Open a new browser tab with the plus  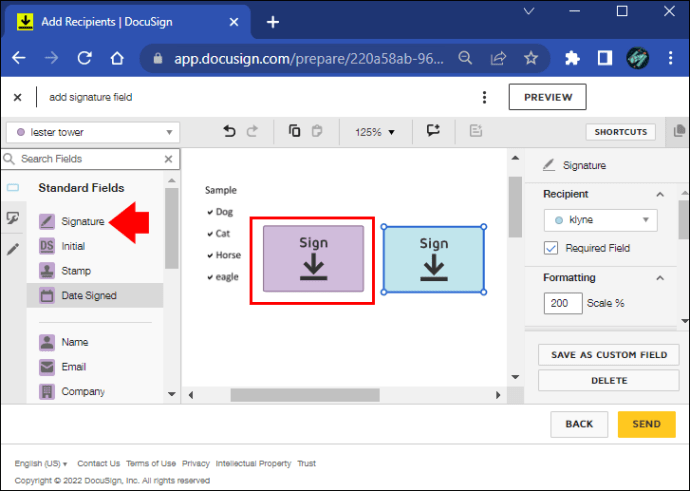tap(273, 22)
